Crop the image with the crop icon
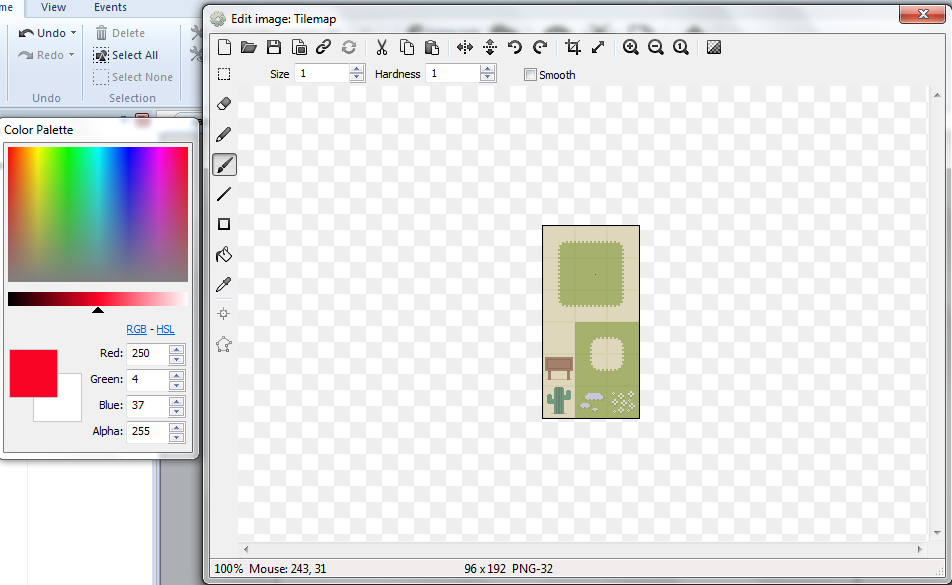Screen dimensions: 952x585 [573, 47]
